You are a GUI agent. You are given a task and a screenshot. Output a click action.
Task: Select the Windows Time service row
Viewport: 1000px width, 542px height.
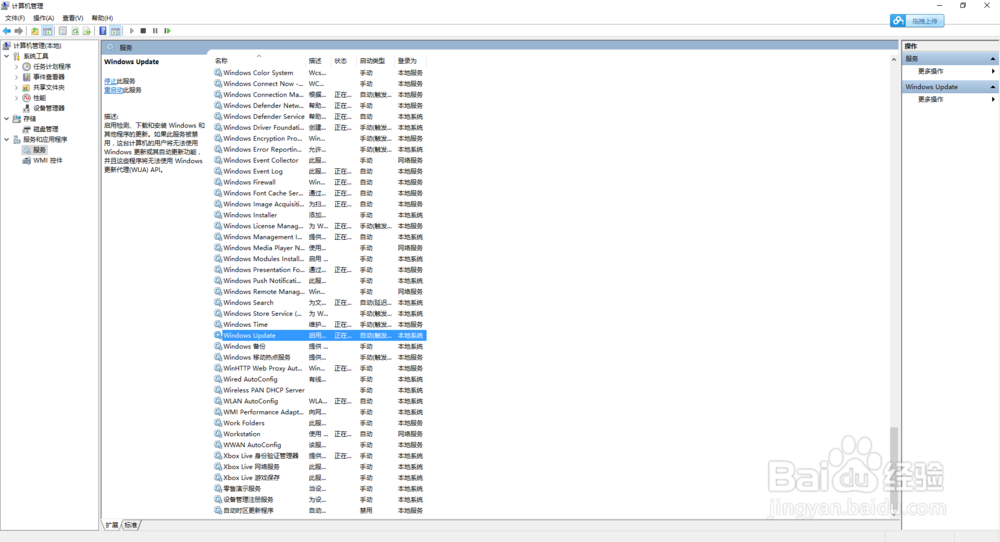click(x=320, y=325)
